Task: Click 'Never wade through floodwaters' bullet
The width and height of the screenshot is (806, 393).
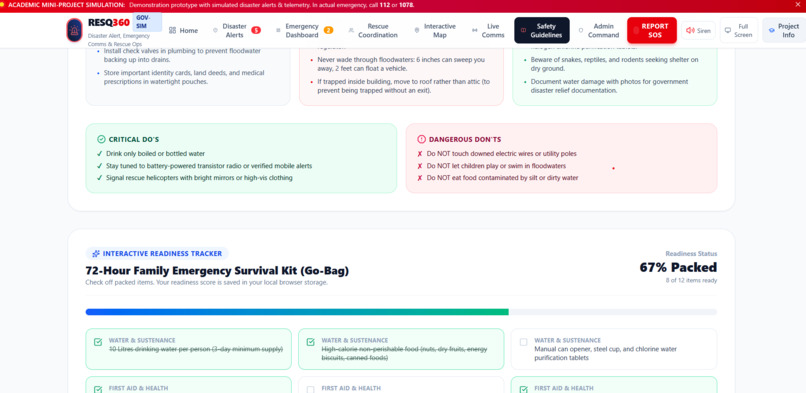Action: [401, 64]
